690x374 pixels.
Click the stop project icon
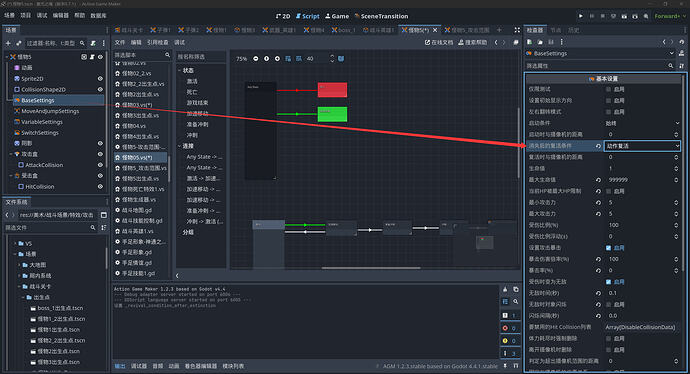coord(602,16)
